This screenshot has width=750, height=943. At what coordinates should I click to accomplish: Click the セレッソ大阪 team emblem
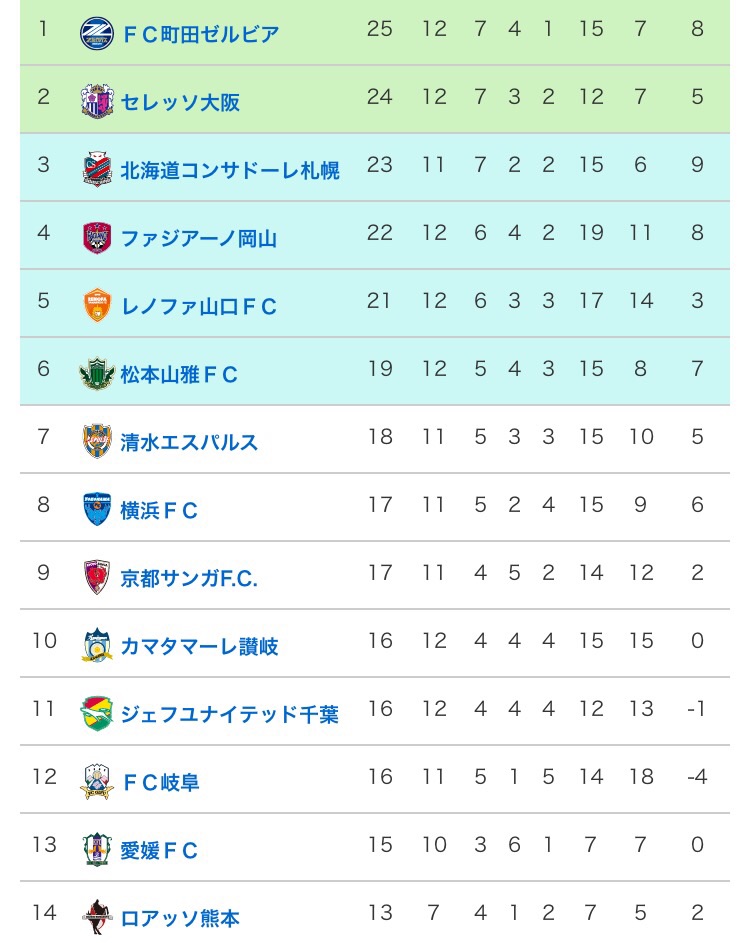coord(97,101)
